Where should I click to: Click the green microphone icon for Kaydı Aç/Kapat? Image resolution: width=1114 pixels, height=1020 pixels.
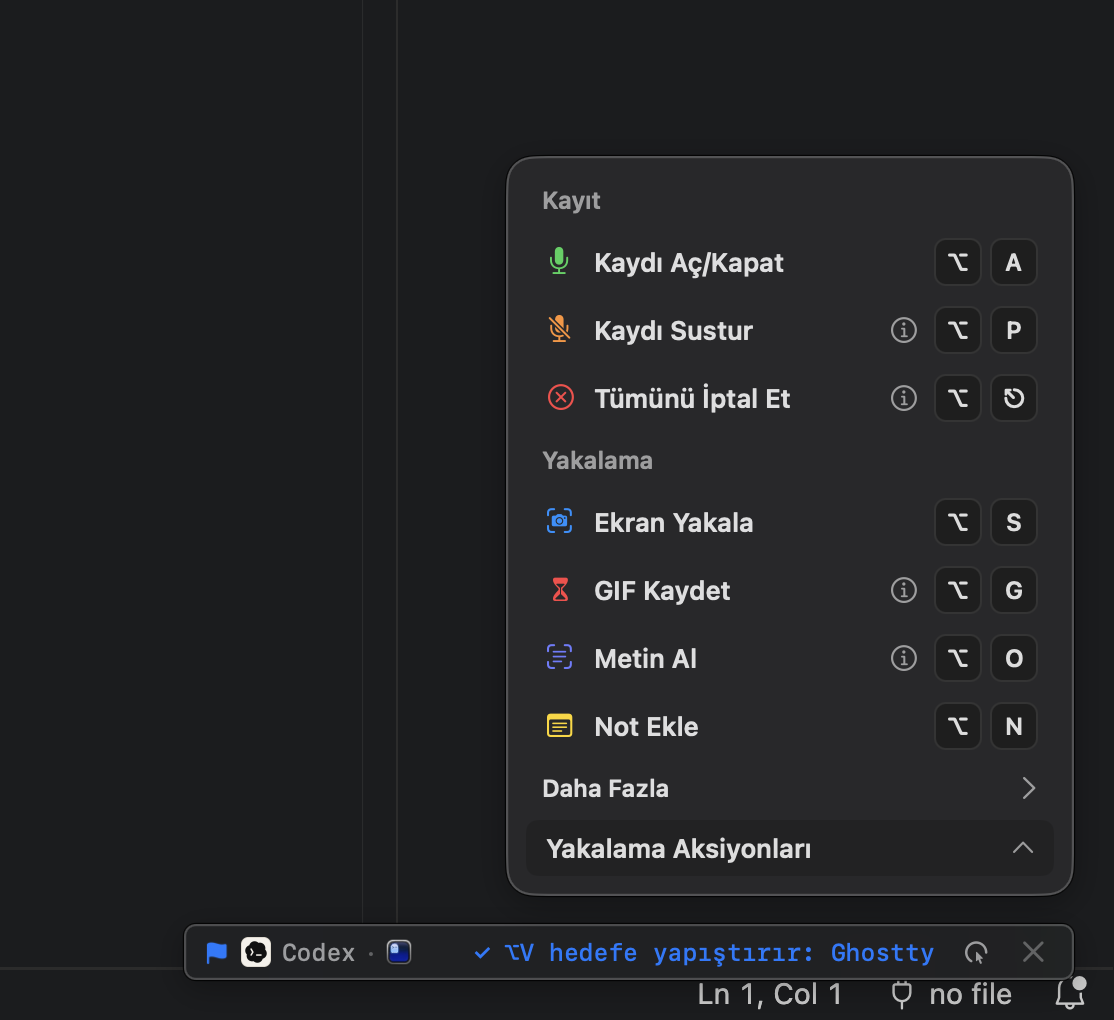click(559, 261)
